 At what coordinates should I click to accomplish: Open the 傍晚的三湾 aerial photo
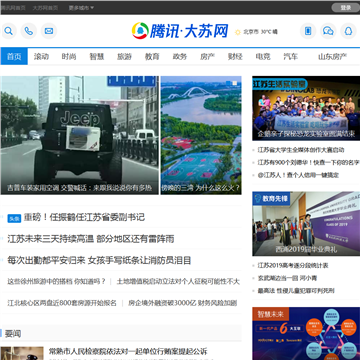pos(201,135)
